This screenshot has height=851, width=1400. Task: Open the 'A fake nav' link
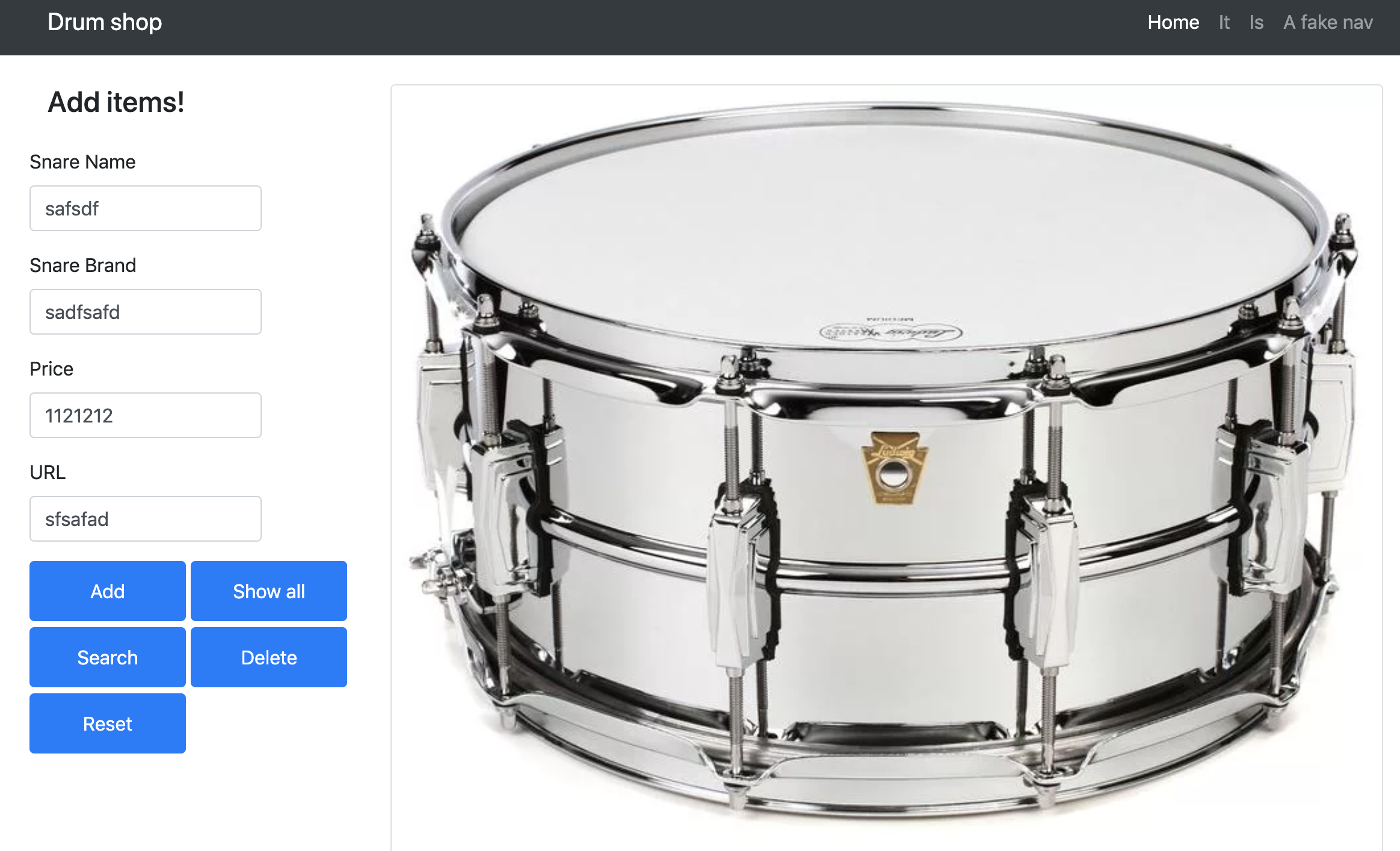tap(1328, 22)
